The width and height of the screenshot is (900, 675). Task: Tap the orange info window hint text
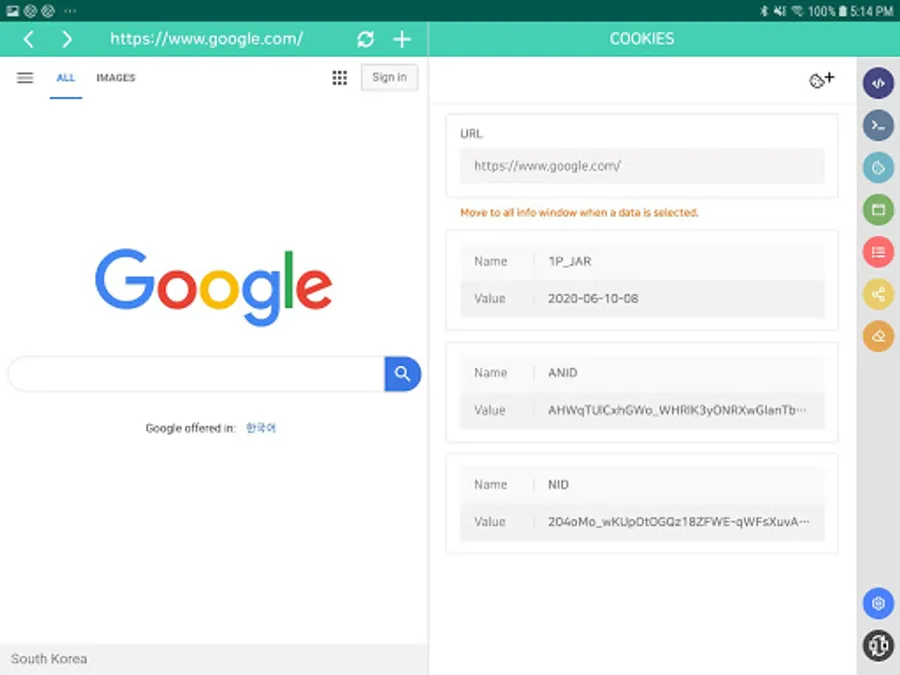[x=579, y=213]
